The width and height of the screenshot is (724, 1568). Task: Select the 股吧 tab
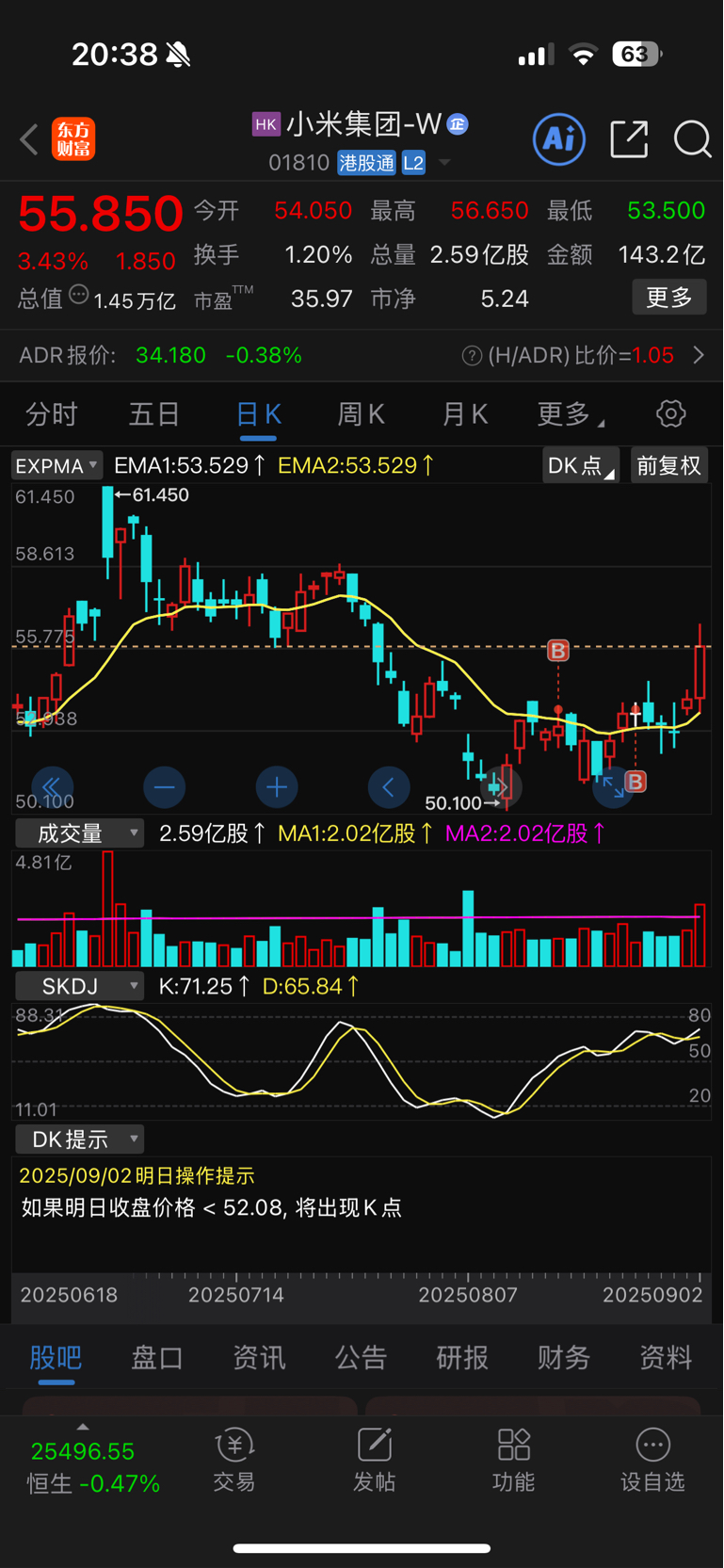tap(56, 1357)
